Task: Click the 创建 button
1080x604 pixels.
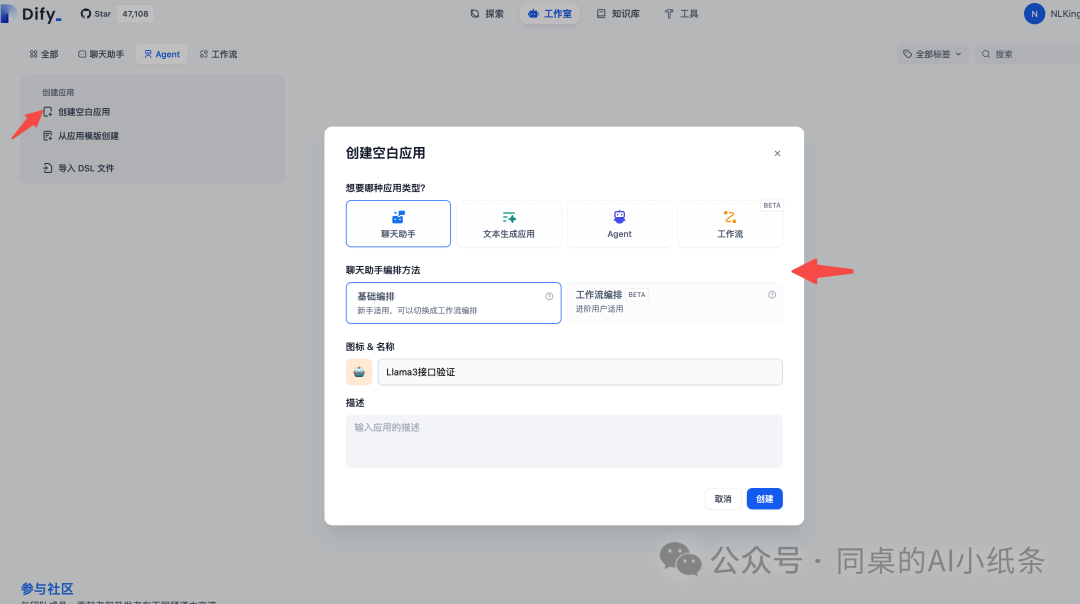Action: click(765, 499)
